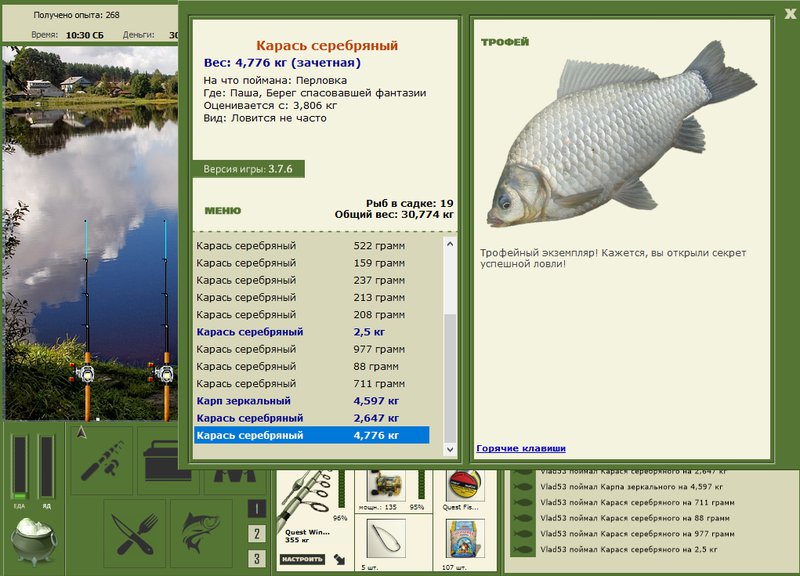Viewport: 800px width, 576px height.
Task: Click the cooking pot icon
Action: [x=34, y=541]
